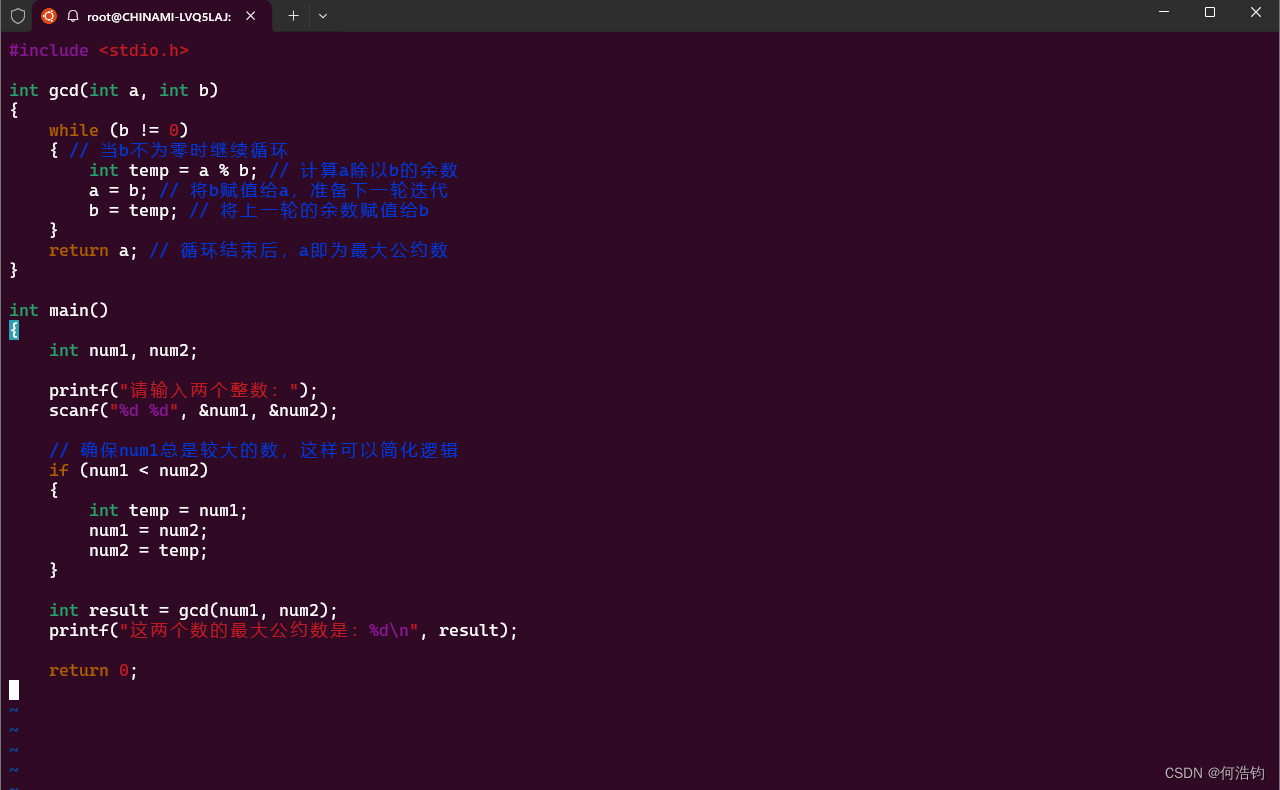The width and height of the screenshot is (1280, 790).
Task: Click the 'int main()' line
Action: coord(59,310)
